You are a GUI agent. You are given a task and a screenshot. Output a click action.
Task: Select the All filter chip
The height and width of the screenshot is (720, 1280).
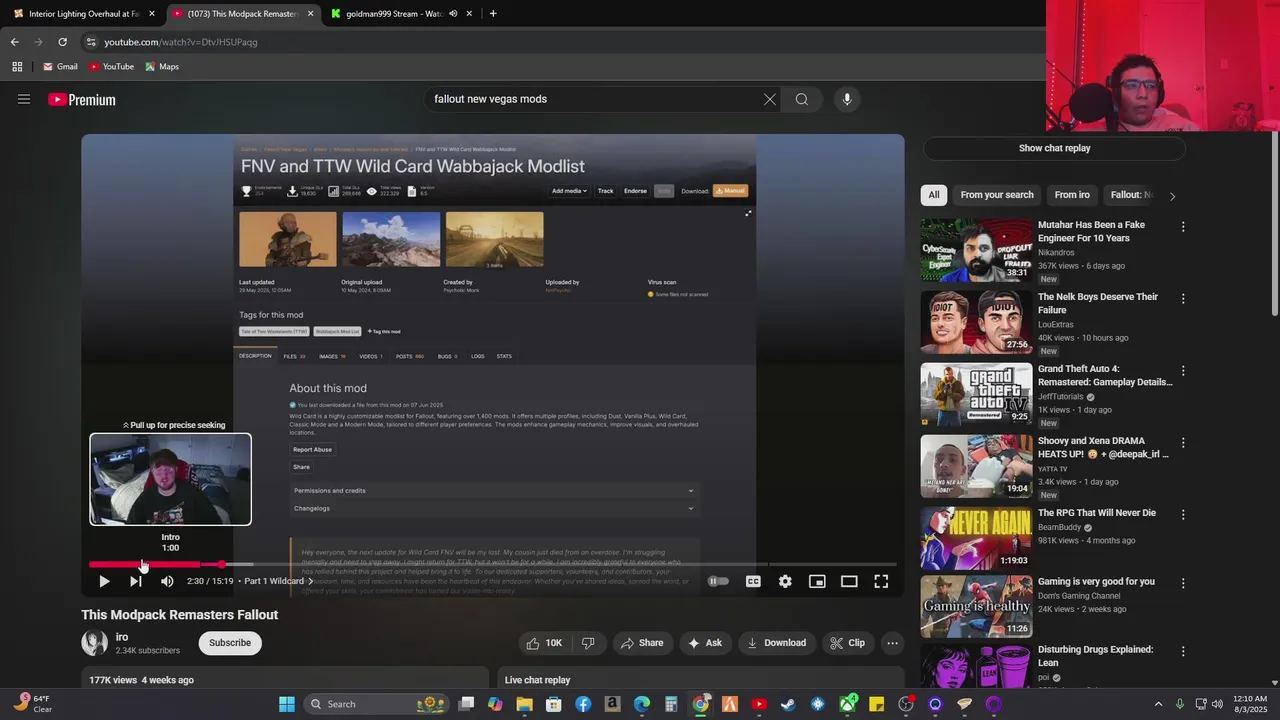[934, 195]
